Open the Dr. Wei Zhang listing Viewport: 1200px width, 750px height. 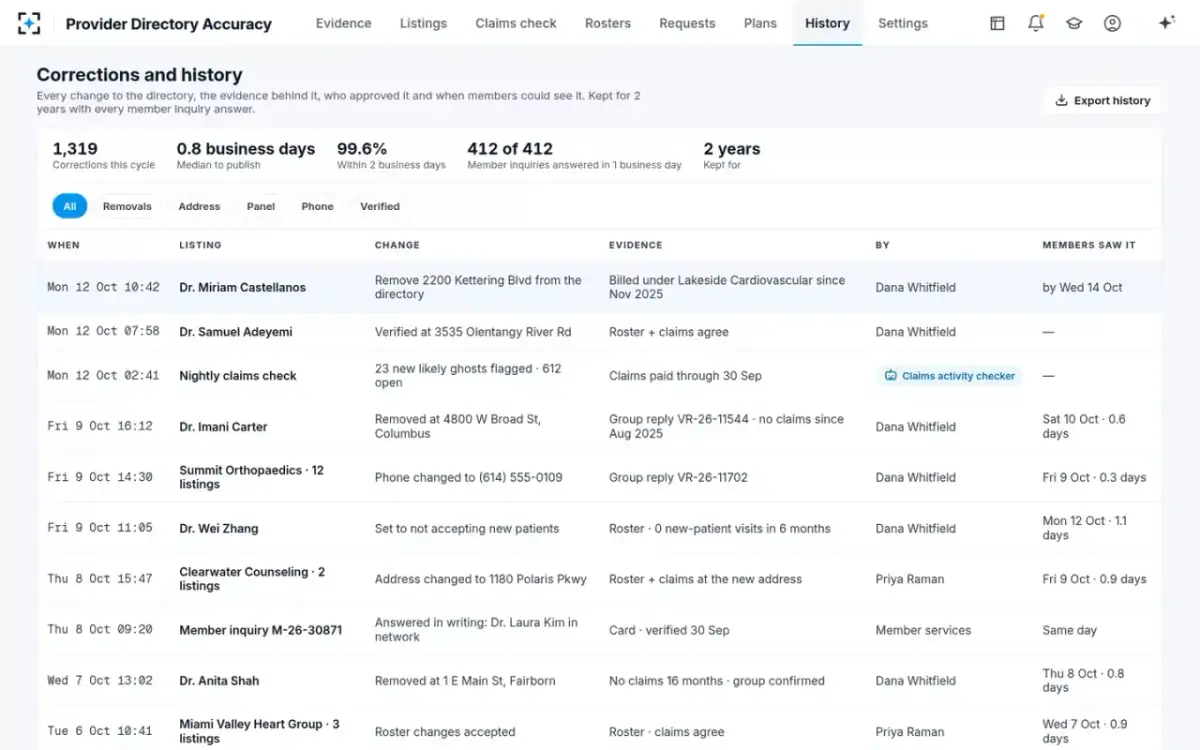(x=218, y=529)
